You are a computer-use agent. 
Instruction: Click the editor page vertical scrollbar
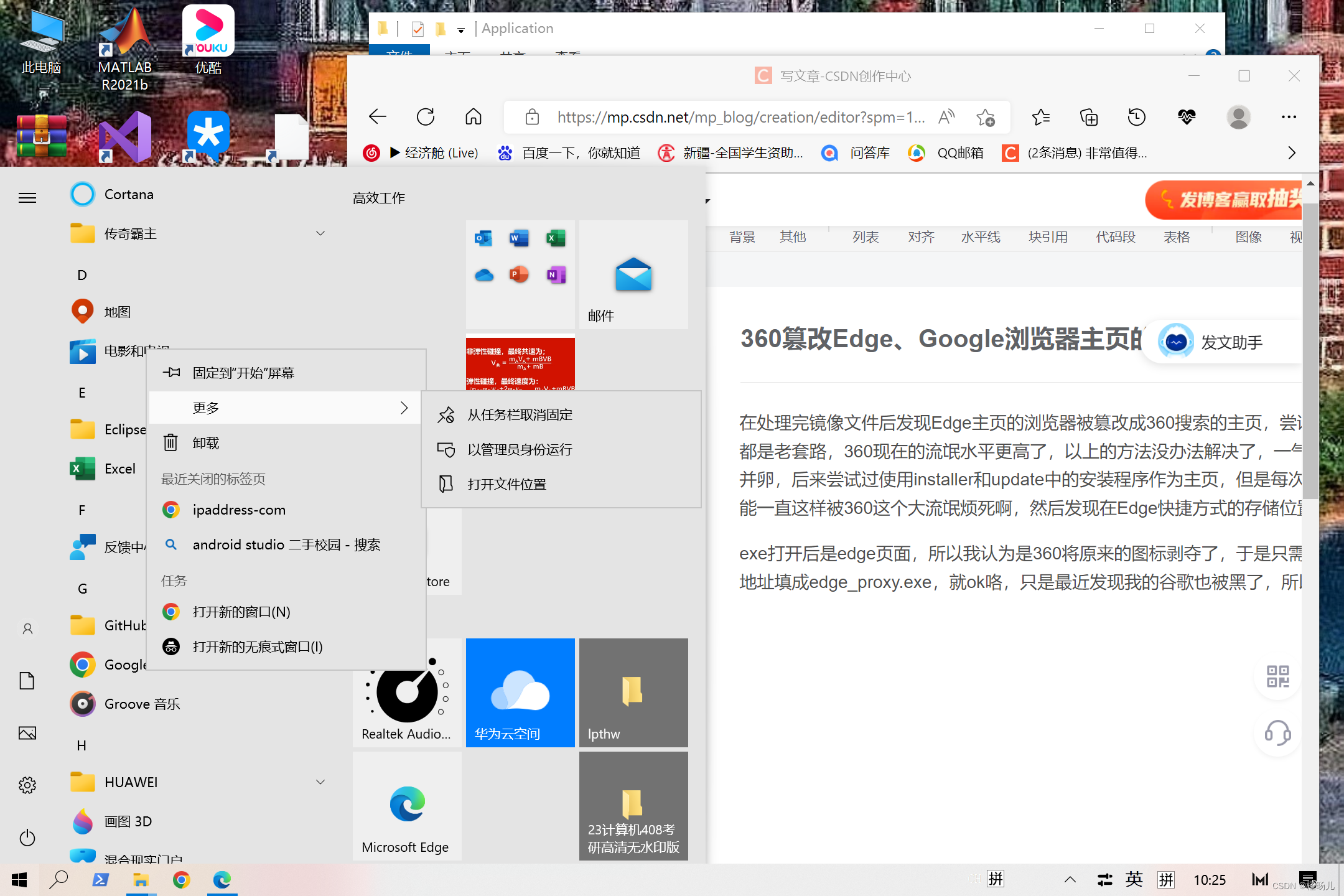tap(1310, 348)
